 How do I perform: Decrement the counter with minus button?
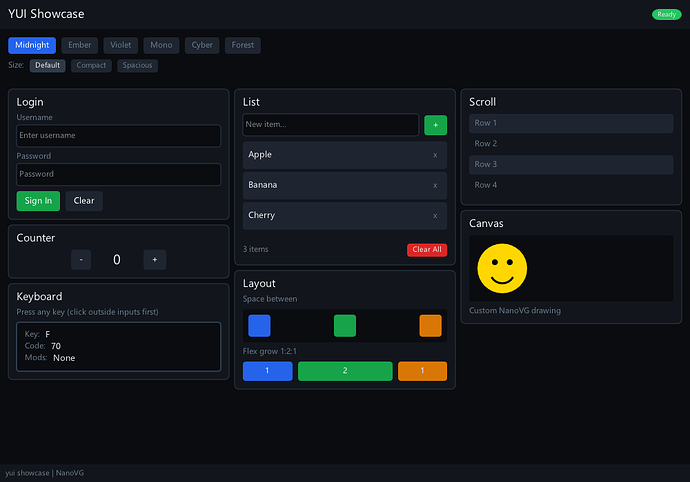coord(81,260)
